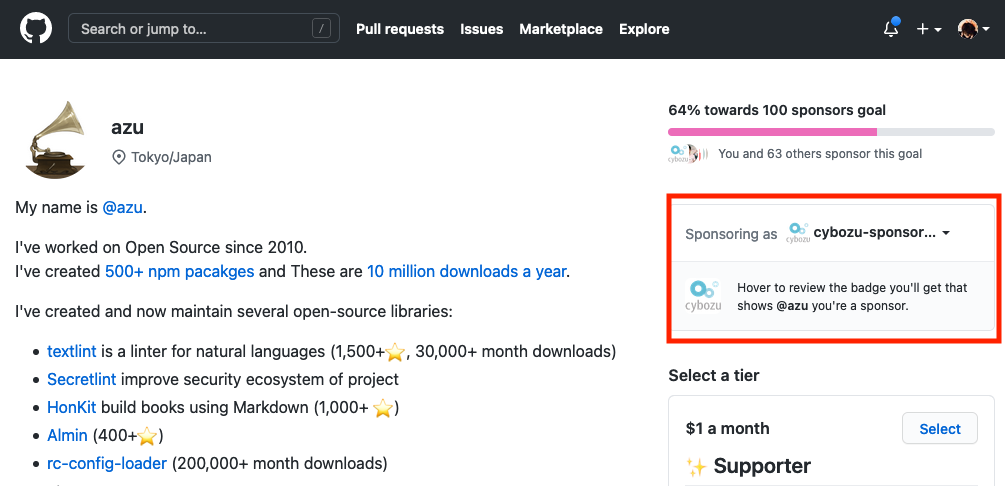The height and width of the screenshot is (486, 1005).
Task: Click the location pin icon by Tokyo/Japan
Action: pos(119,157)
